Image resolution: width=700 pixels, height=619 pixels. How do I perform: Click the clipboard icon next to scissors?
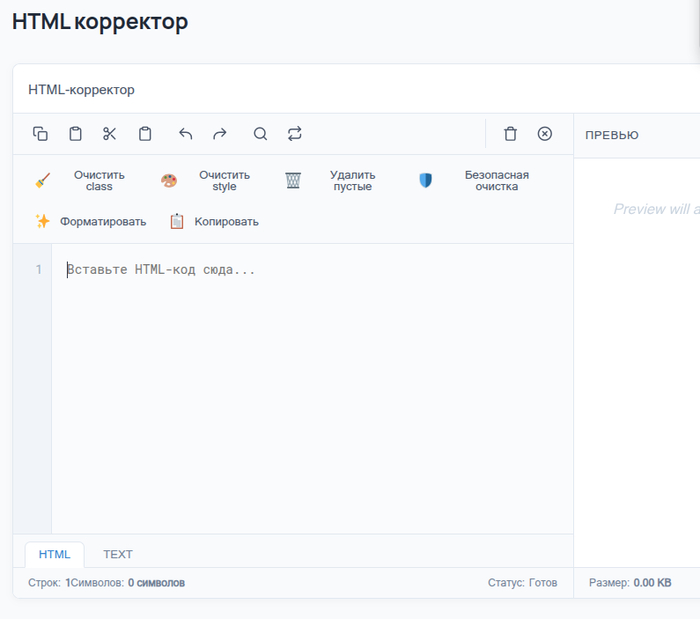[x=145, y=133]
